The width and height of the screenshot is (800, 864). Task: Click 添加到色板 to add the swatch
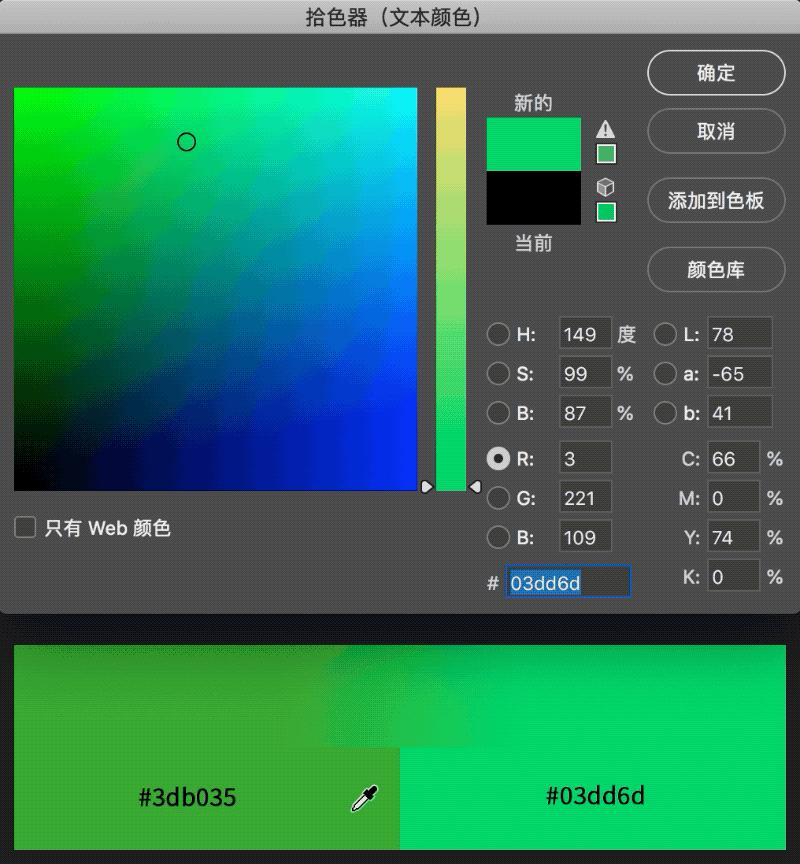point(716,201)
